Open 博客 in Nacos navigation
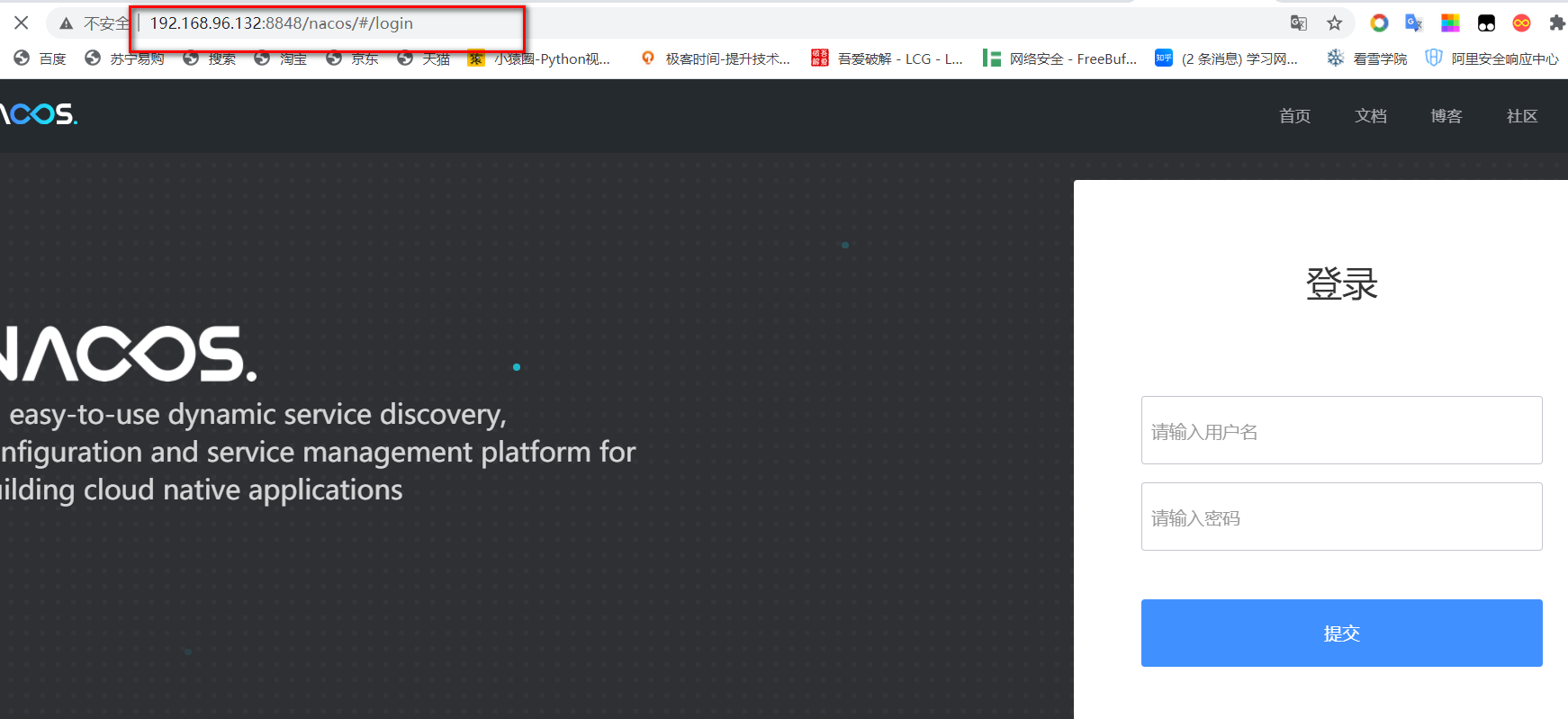 [1446, 116]
